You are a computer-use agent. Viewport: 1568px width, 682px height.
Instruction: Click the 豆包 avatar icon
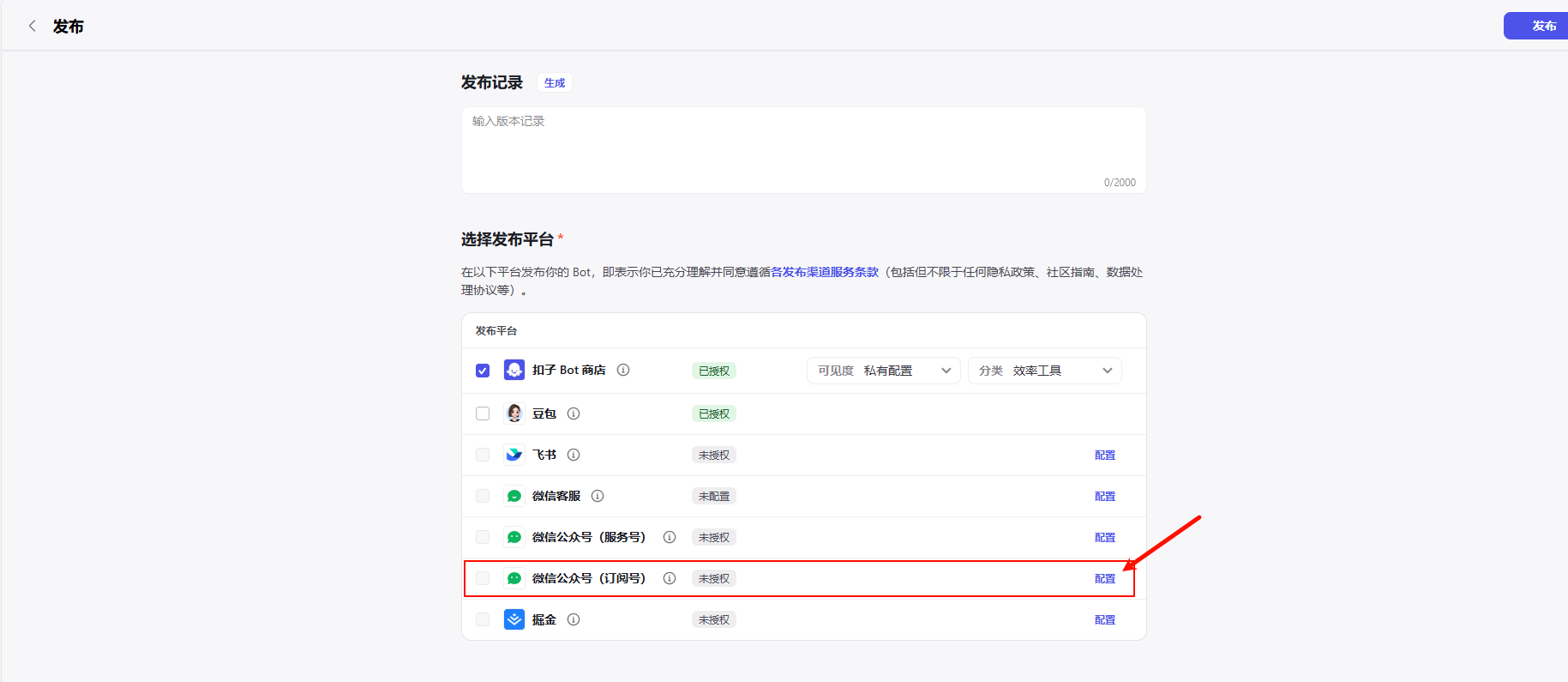pos(514,413)
